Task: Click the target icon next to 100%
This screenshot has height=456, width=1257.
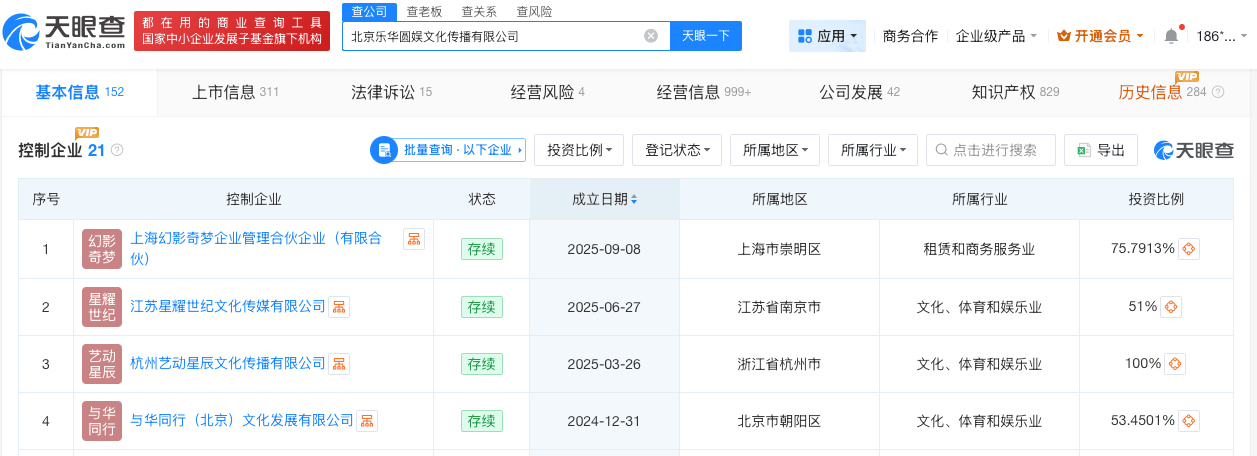Action: point(1175,364)
